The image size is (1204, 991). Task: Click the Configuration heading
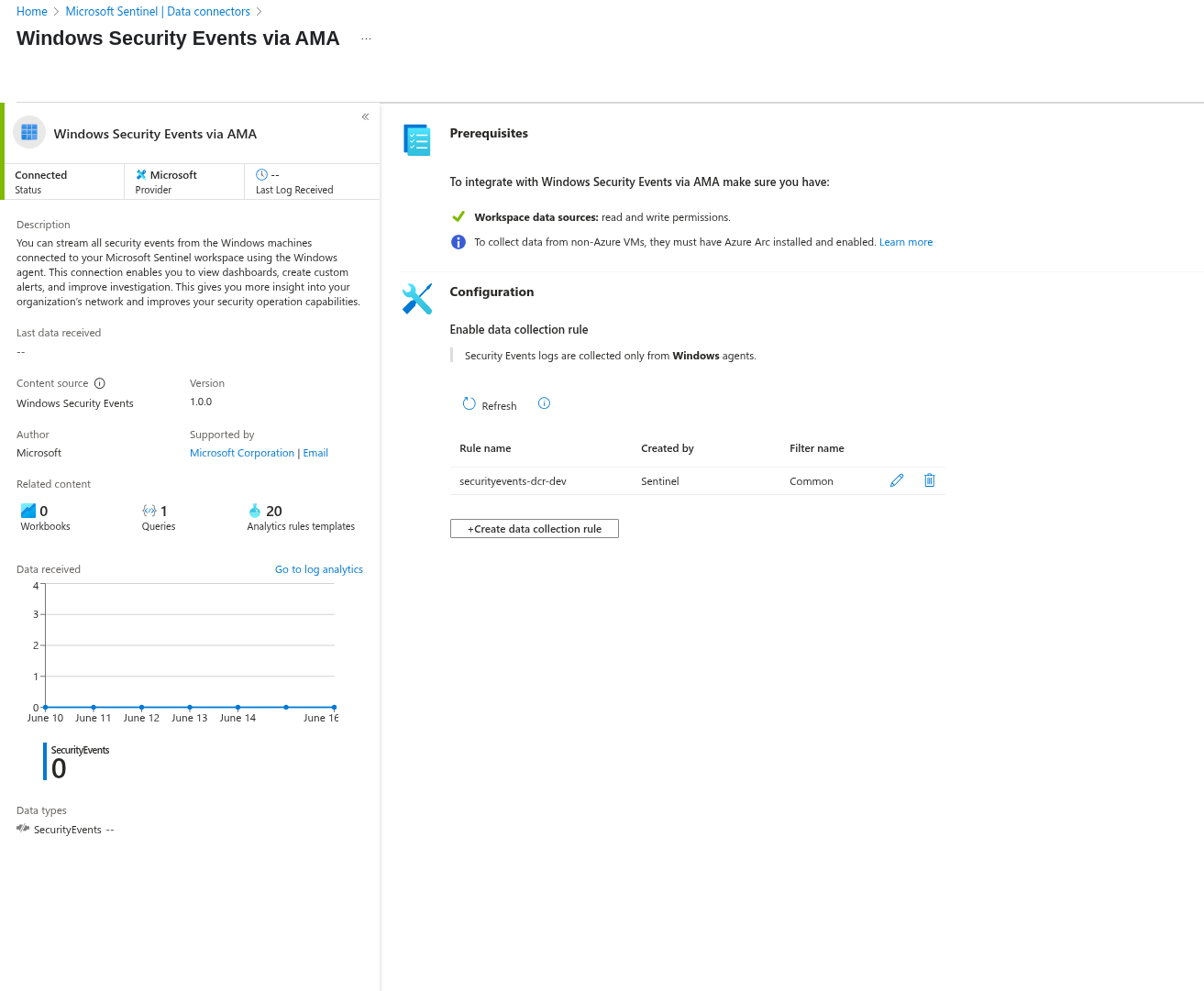[492, 292]
